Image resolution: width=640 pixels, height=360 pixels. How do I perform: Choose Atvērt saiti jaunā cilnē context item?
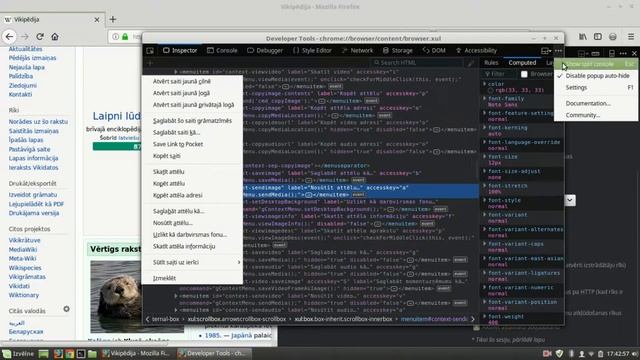[192, 81]
